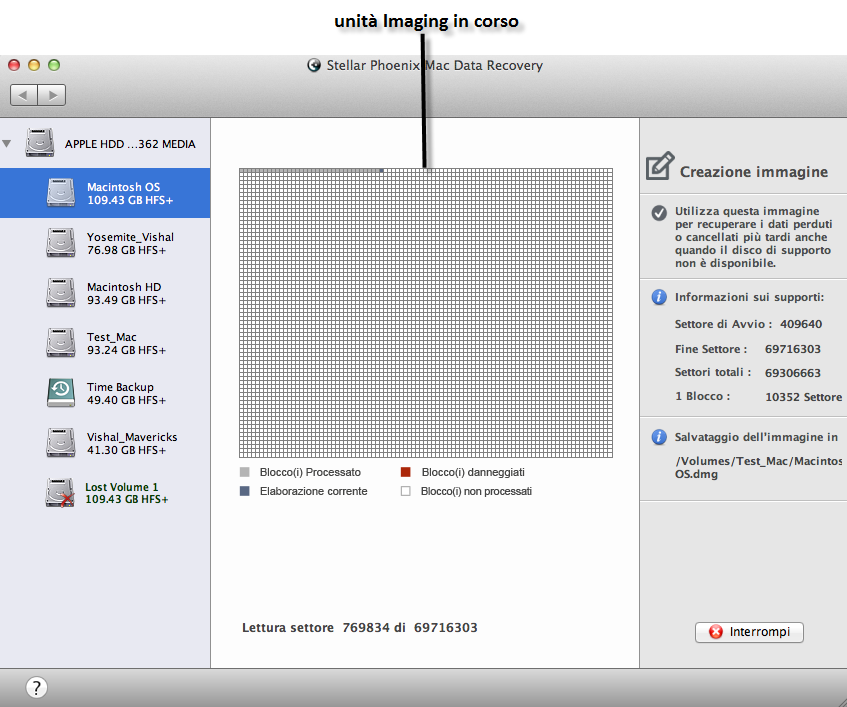
Task: Collapse the APPLE HDD 362 MEDIA tree
Action: [x=6, y=144]
